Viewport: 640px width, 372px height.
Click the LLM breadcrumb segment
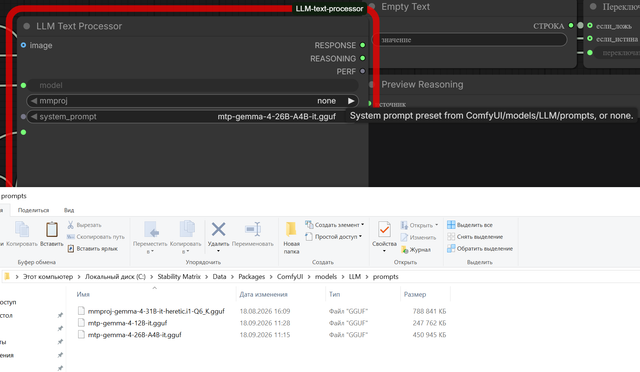click(355, 276)
